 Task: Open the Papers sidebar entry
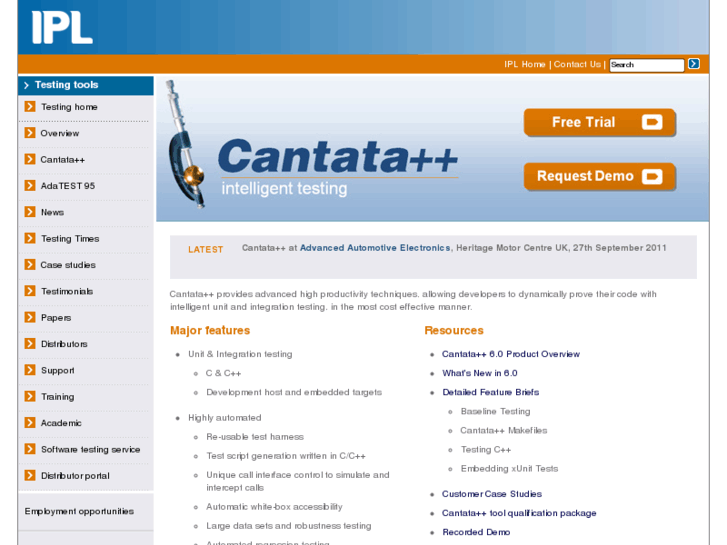point(56,318)
